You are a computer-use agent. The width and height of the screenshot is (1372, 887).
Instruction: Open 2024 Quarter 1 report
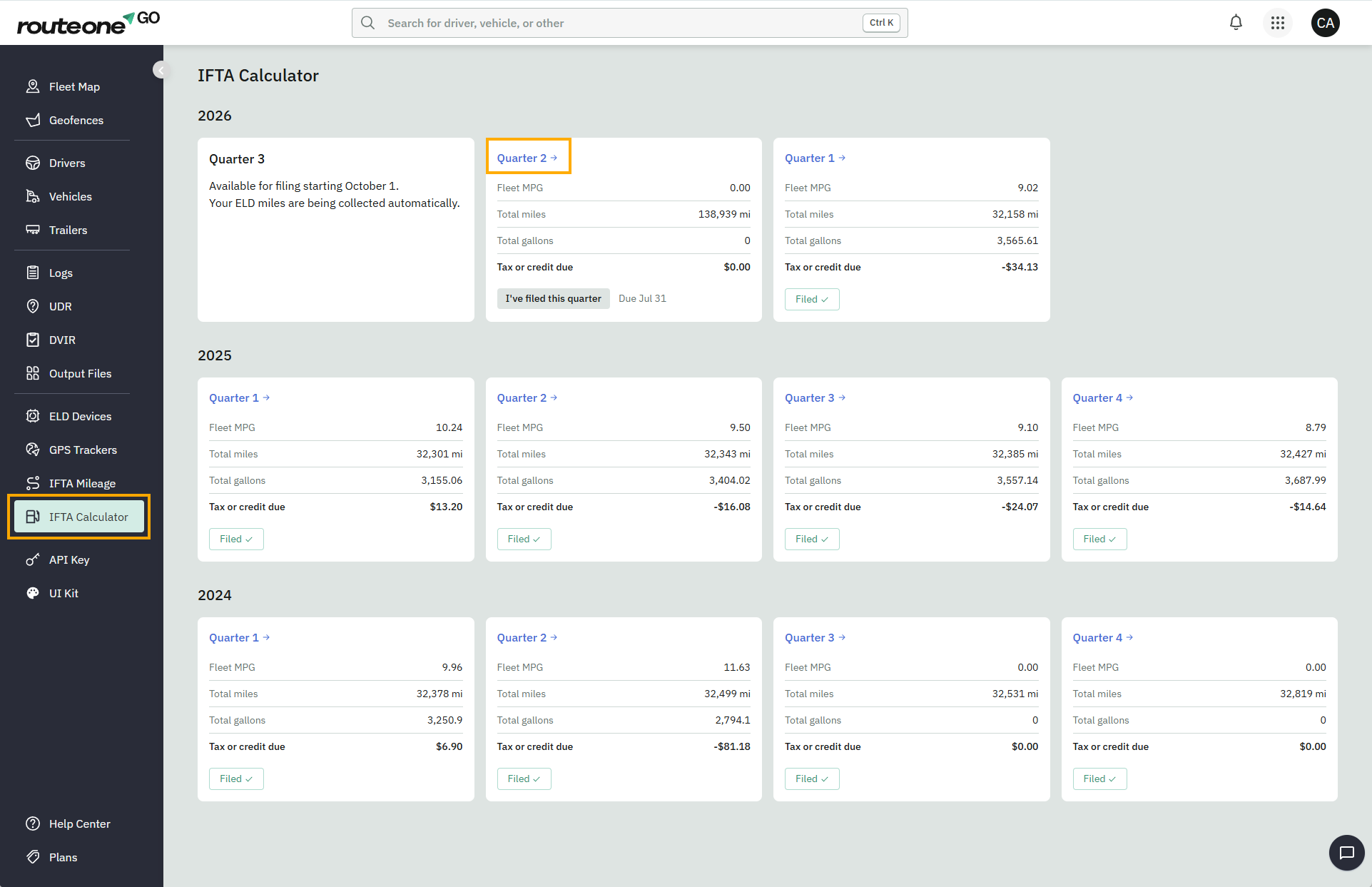pos(239,637)
